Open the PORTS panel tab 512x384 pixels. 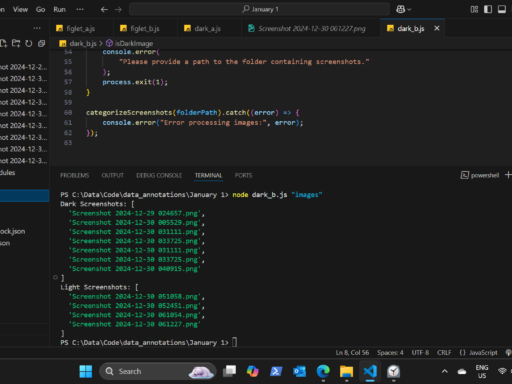coord(243,175)
